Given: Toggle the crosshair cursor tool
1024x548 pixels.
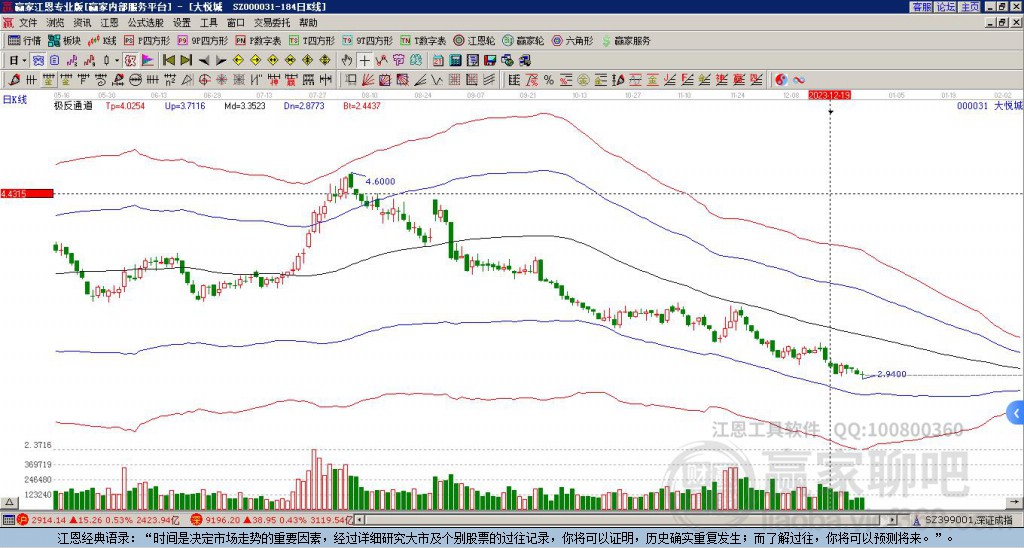Looking at the screenshot, I should [x=364, y=61].
